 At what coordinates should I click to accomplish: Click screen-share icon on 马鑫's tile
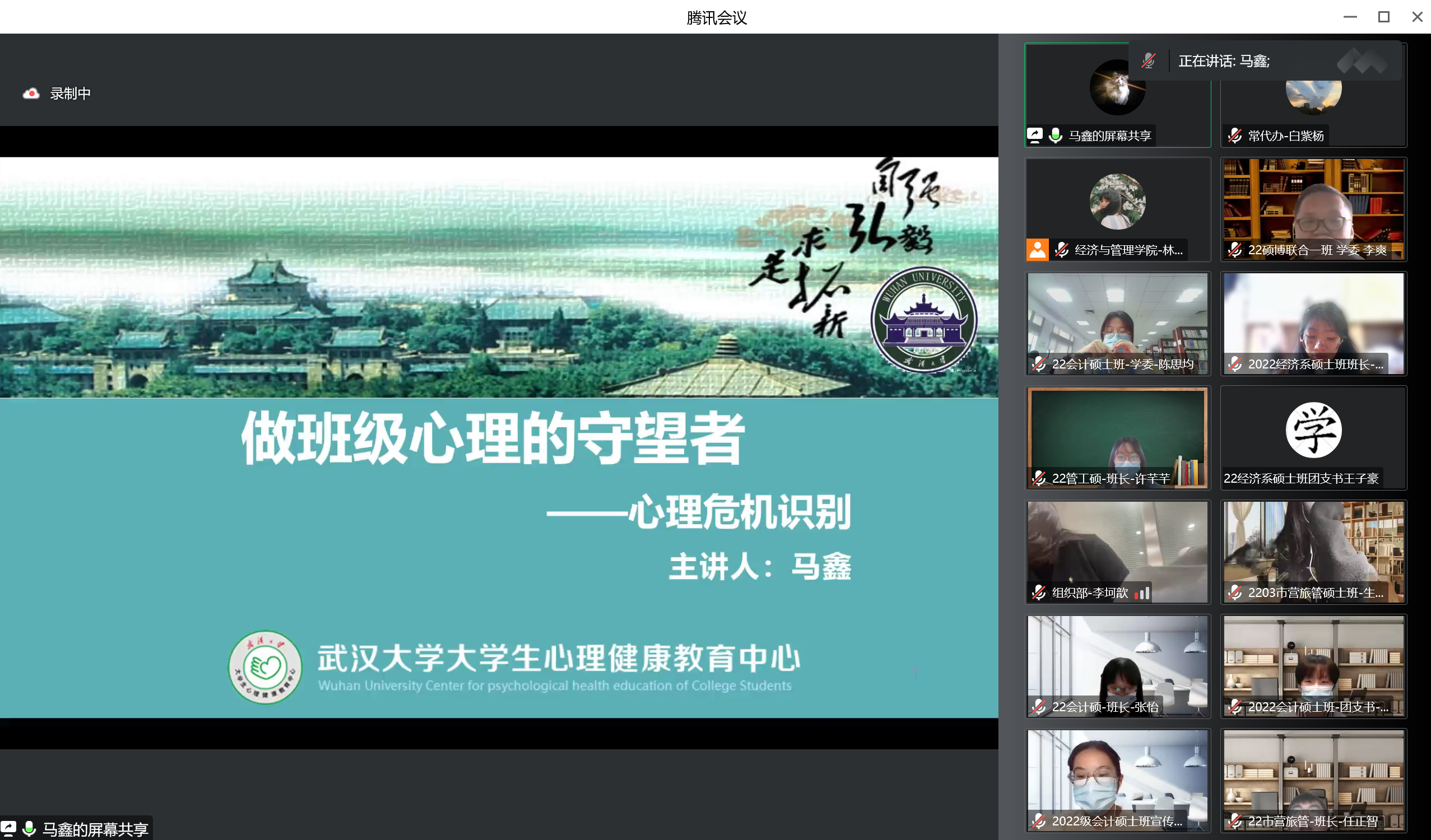(x=1035, y=136)
